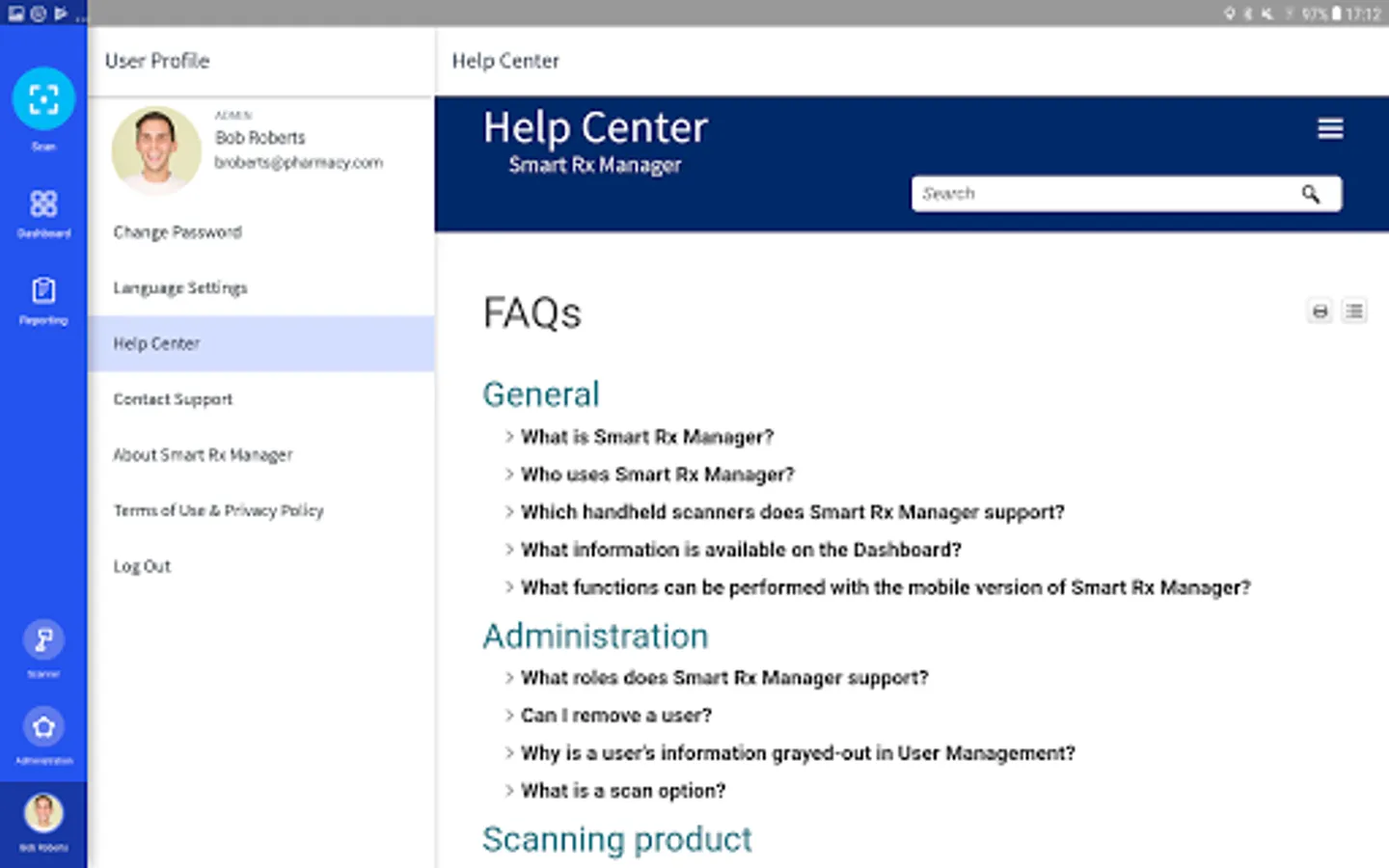
Task: Open About Smart Rx Manager
Action: point(260,455)
